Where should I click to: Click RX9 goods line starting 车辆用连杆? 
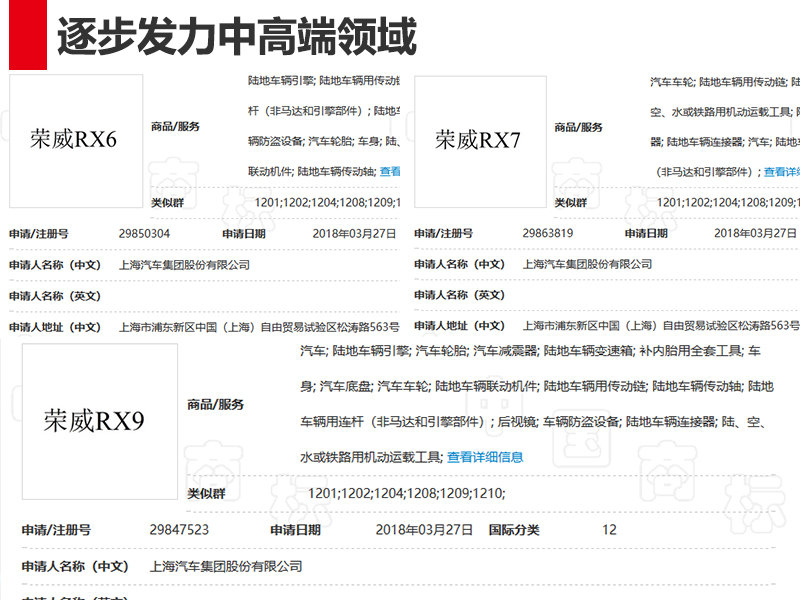[x=533, y=422]
